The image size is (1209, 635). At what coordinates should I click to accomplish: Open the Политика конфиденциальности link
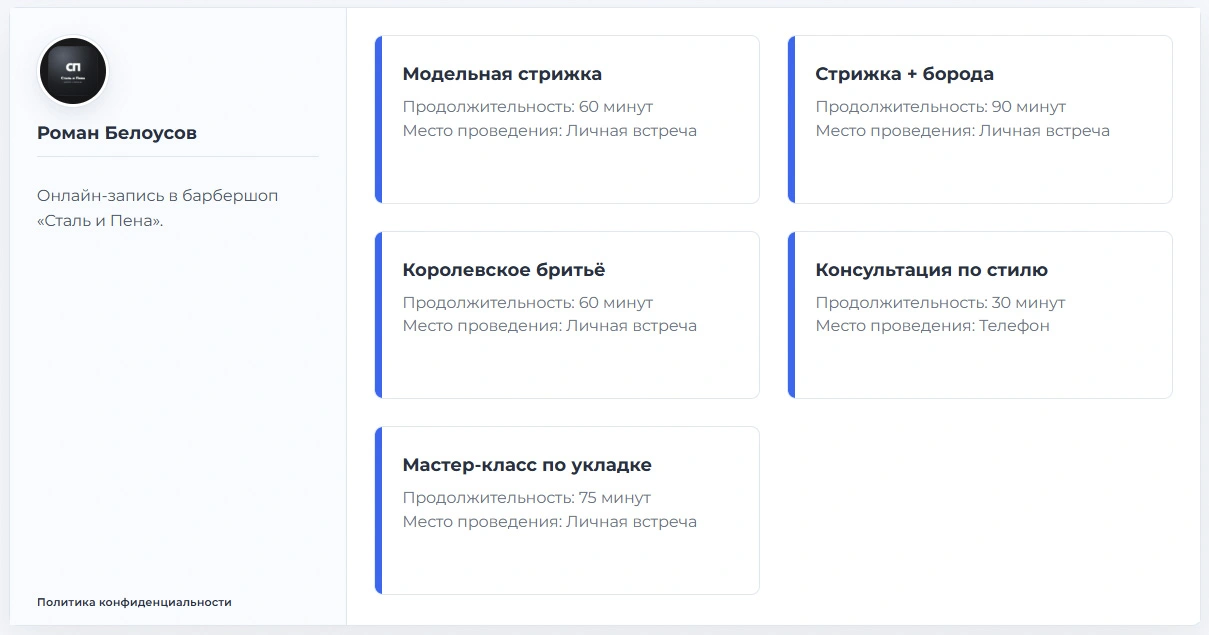[134, 602]
